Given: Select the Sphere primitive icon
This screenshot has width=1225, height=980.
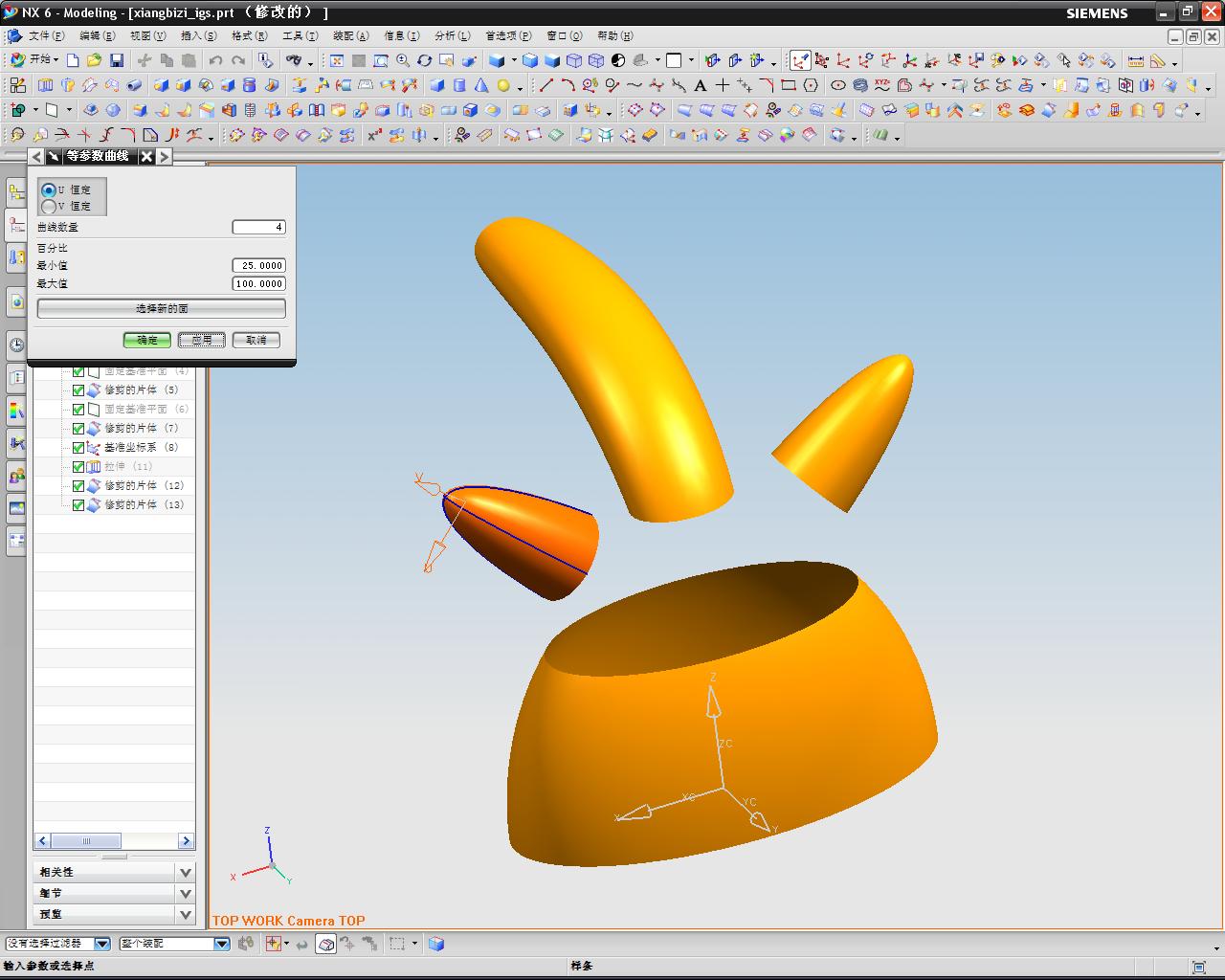Looking at the screenshot, I should [503, 85].
